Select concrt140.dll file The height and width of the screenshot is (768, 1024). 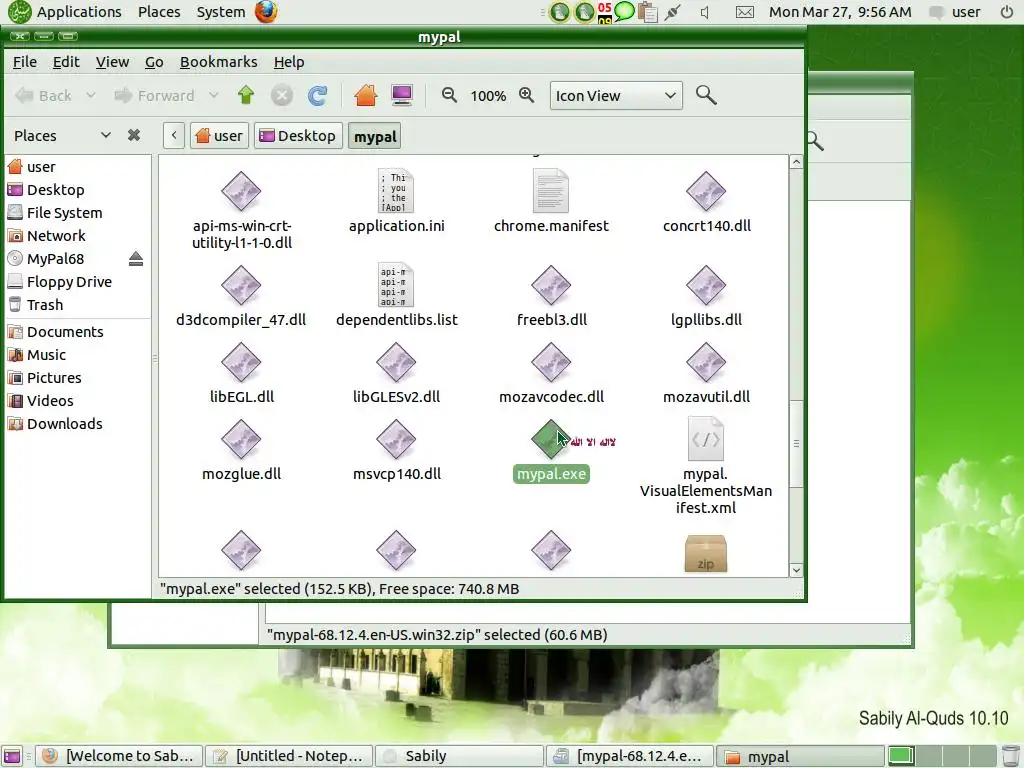tap(706, 200)
